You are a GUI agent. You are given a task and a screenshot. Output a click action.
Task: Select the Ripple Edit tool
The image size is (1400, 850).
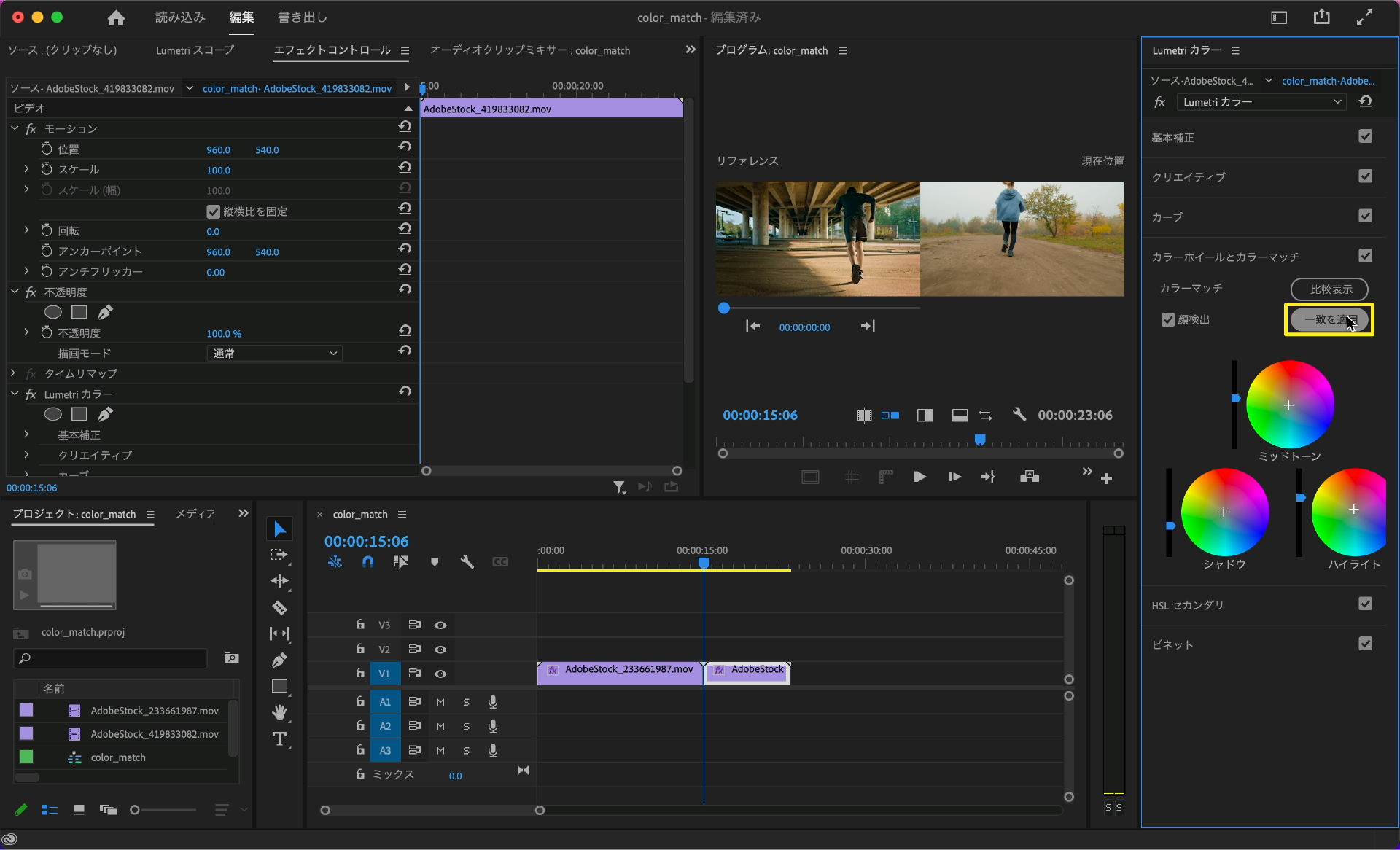[x=279, y=581]
